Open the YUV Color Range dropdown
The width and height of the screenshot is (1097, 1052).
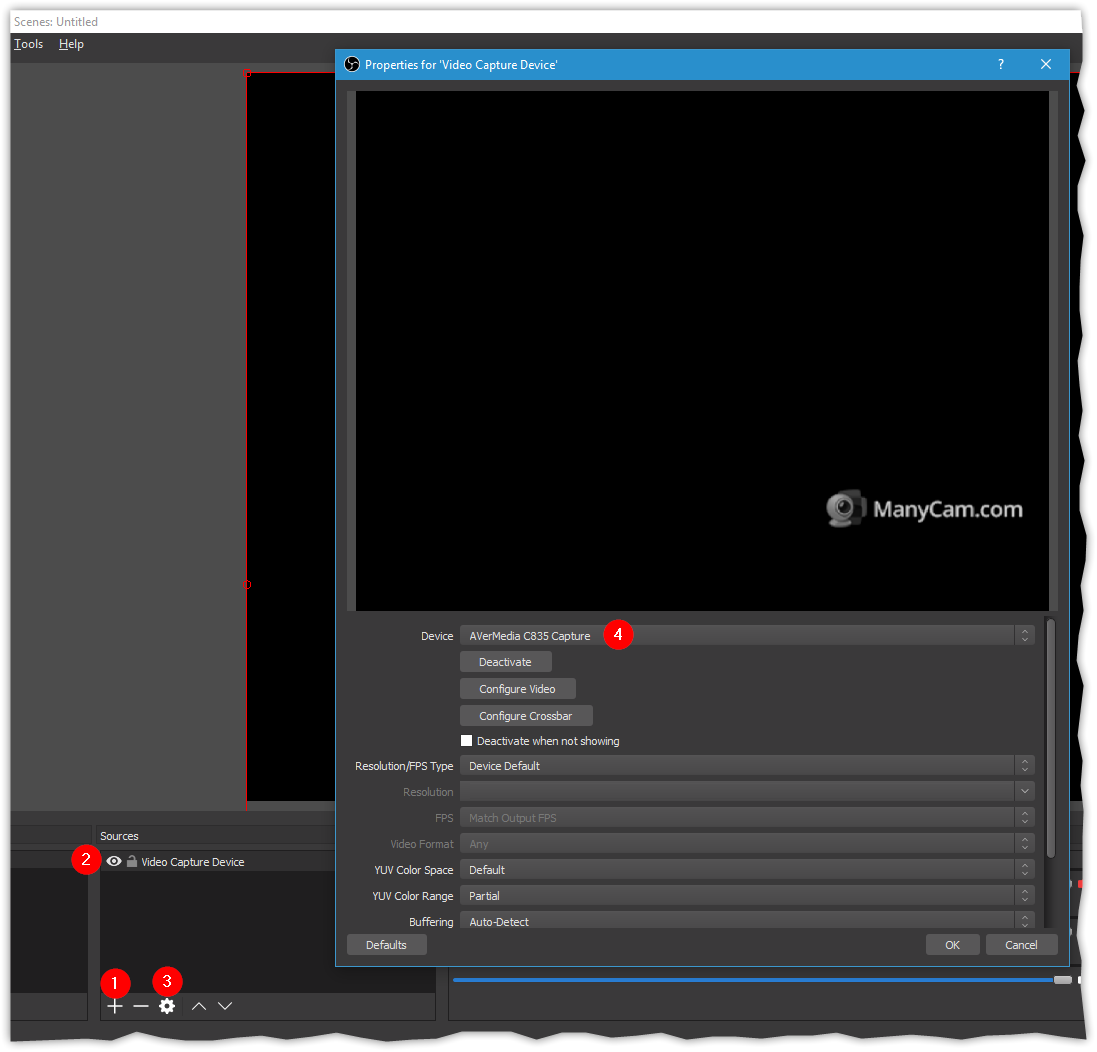point(746,896)
